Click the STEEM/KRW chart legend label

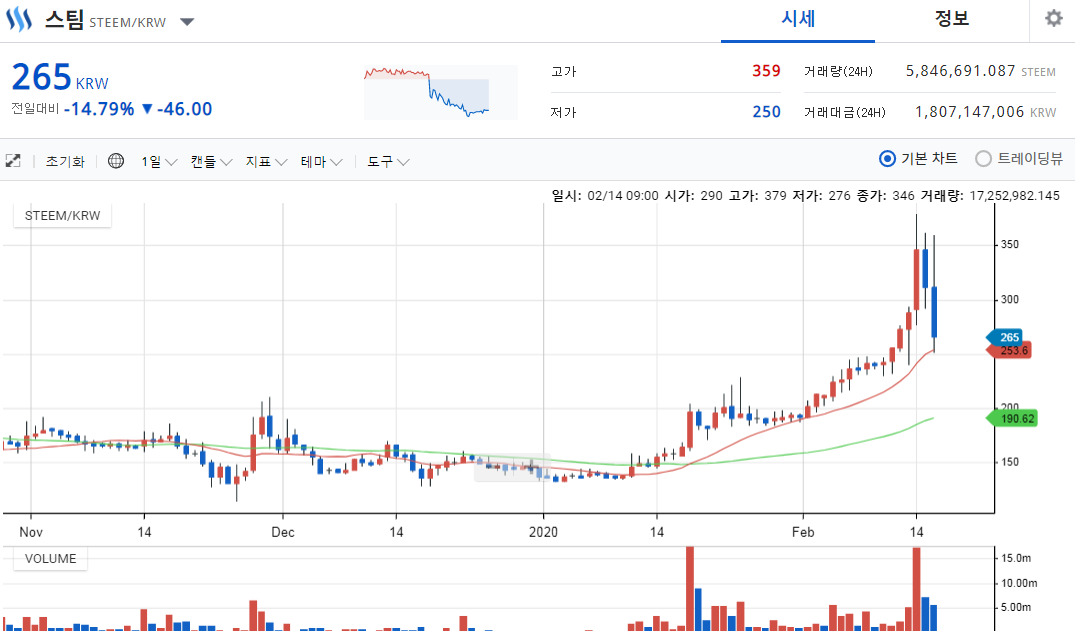pyautogui.click(x=62, y=215)
